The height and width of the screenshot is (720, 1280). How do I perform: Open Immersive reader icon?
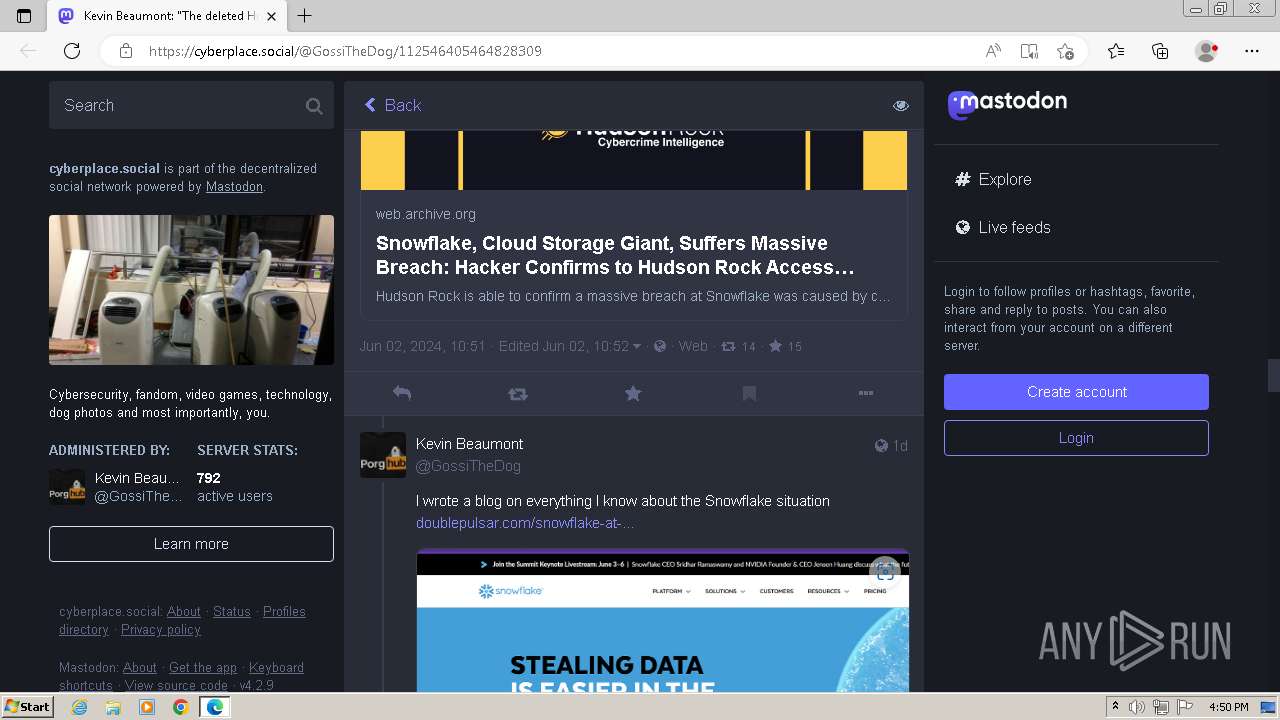click(1029, 51)
